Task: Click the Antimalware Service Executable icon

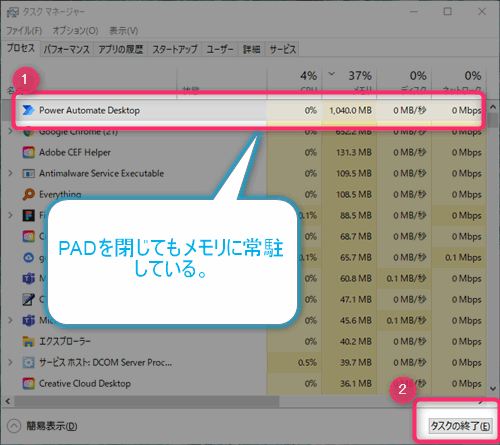Action: [x=28, y=173]
